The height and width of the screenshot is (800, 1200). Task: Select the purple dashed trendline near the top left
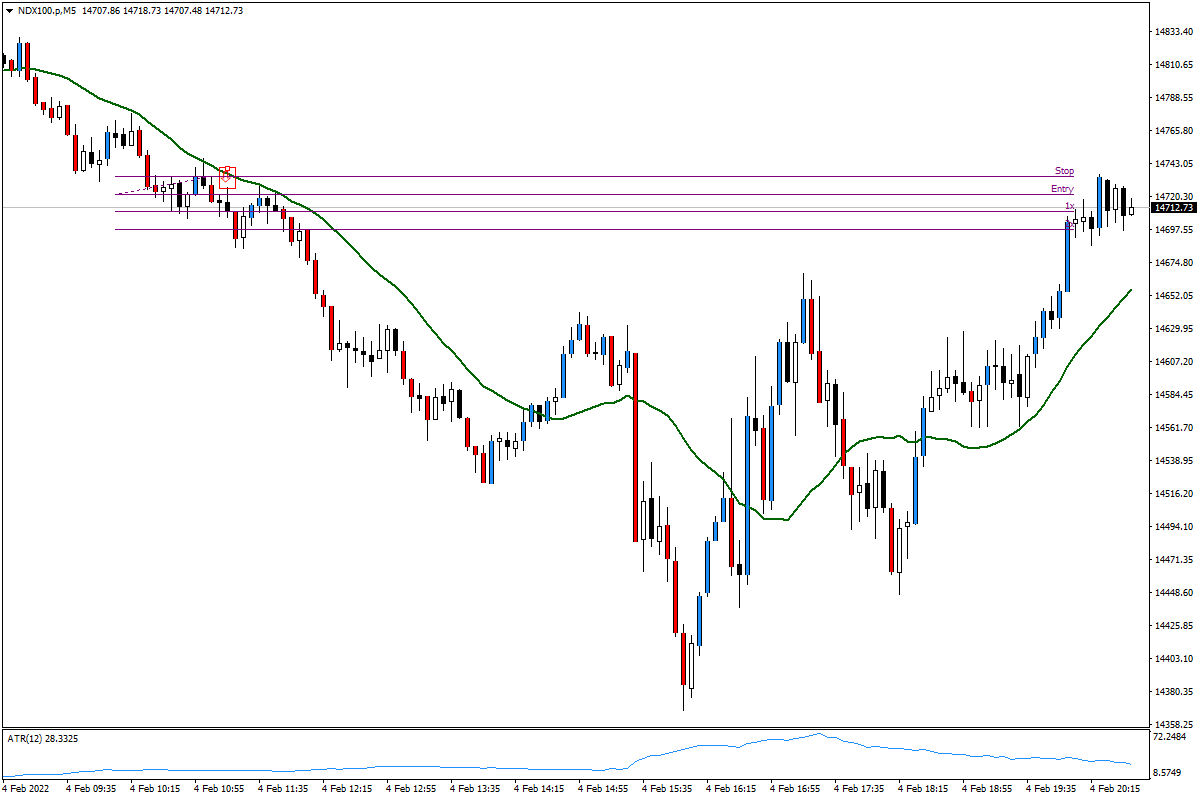(x=140, y=190)
